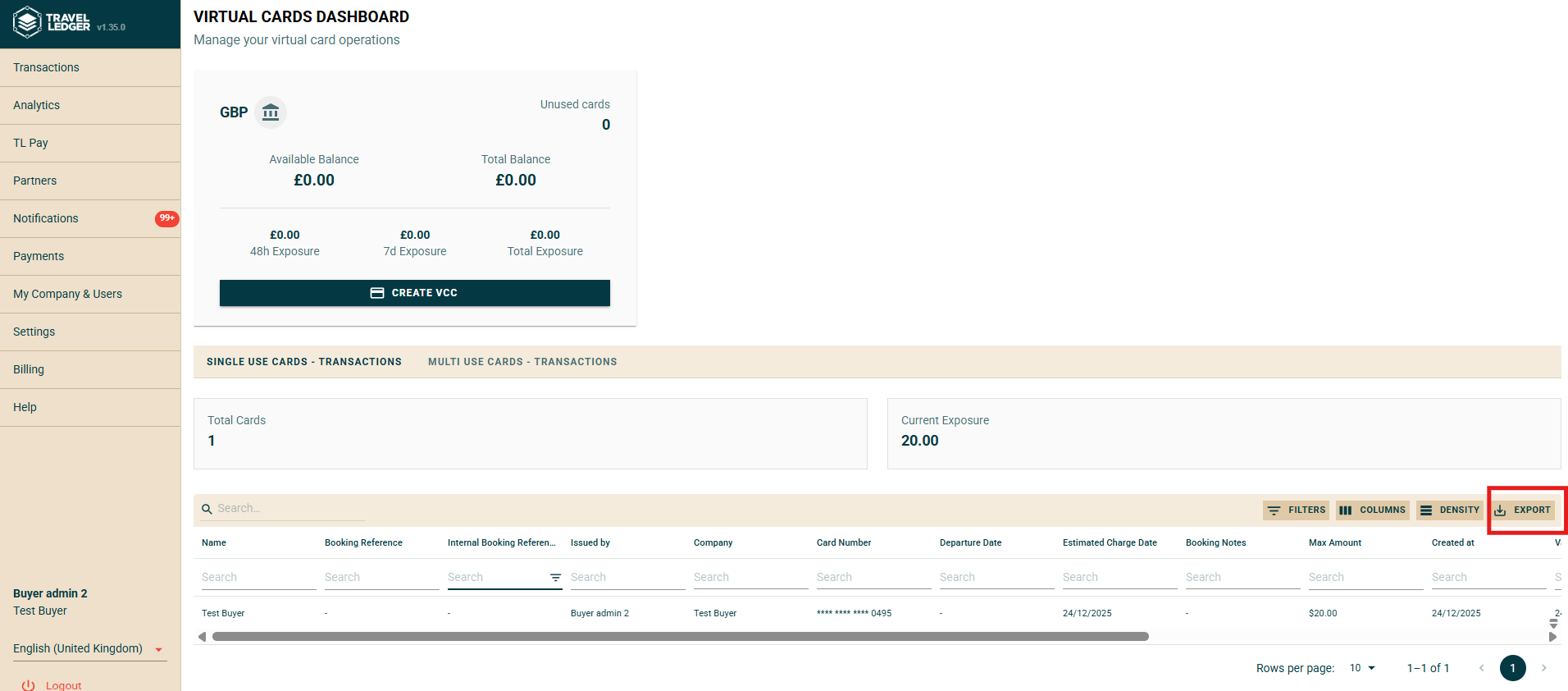The height and width of the screenshot is (691, 1568).
Task: Go to next page of results
Action: (1543, 668)
